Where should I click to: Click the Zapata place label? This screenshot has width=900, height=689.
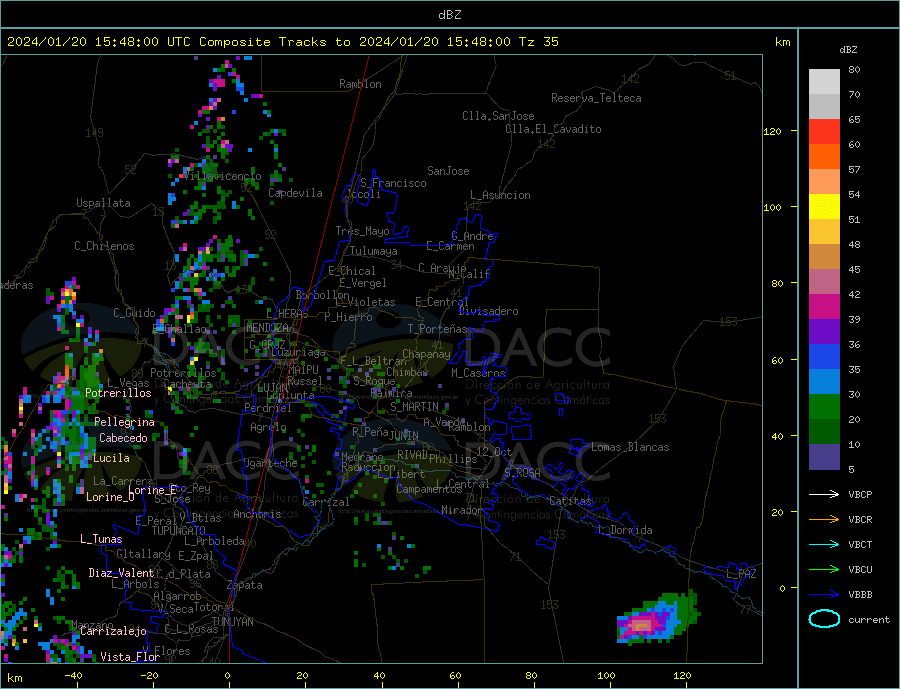(245, 586)
